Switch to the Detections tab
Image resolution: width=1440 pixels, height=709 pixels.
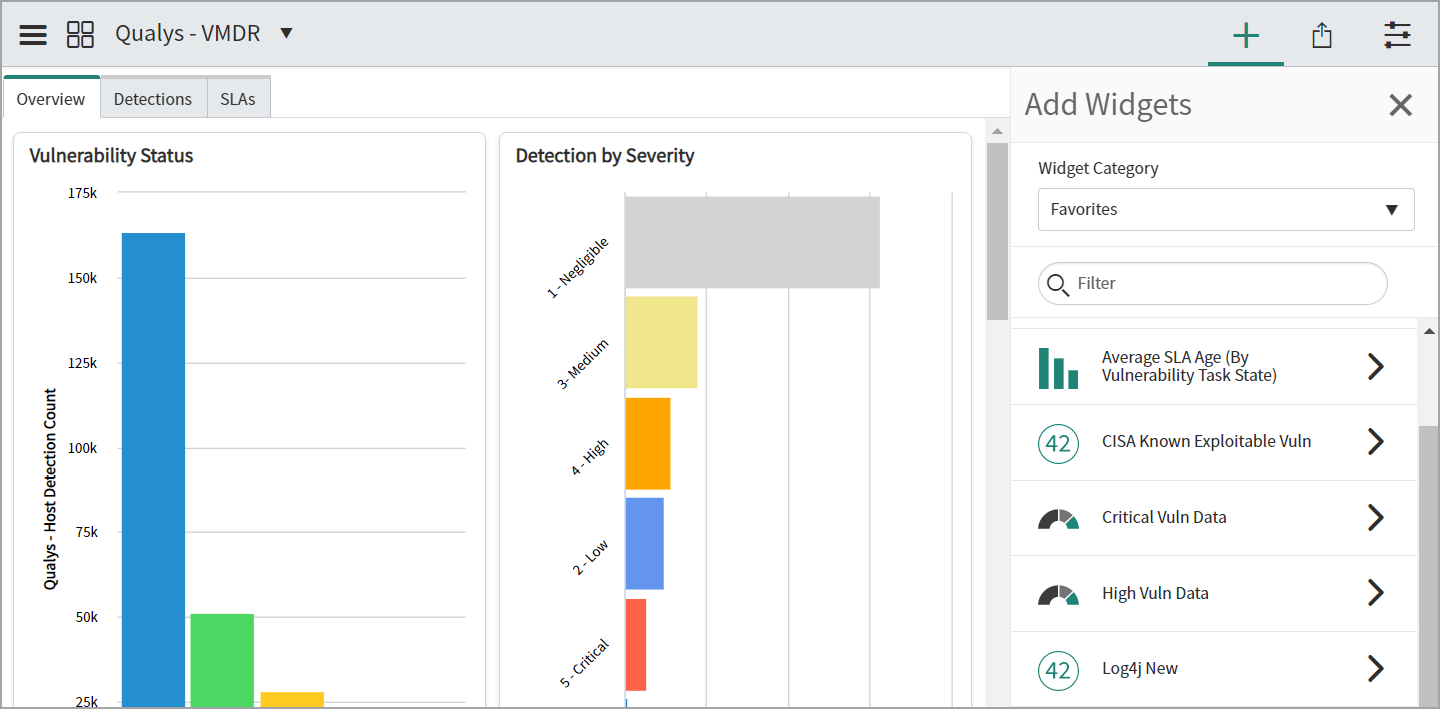(153, 99)
